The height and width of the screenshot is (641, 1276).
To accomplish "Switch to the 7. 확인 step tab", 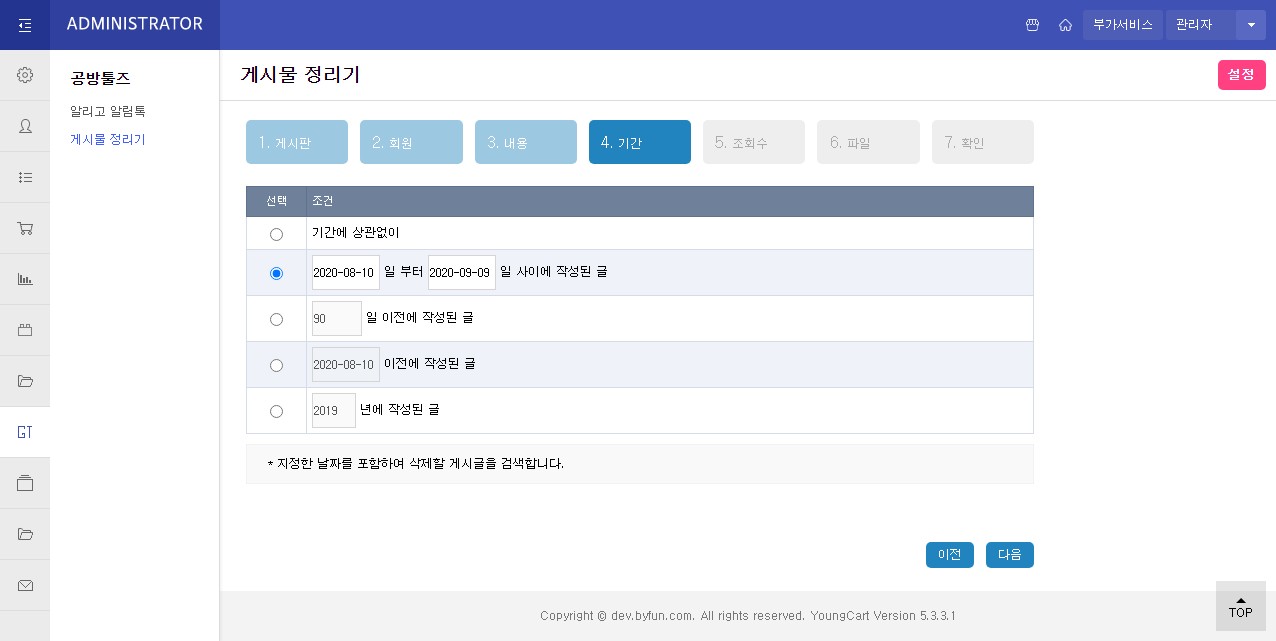I will 983,142.
